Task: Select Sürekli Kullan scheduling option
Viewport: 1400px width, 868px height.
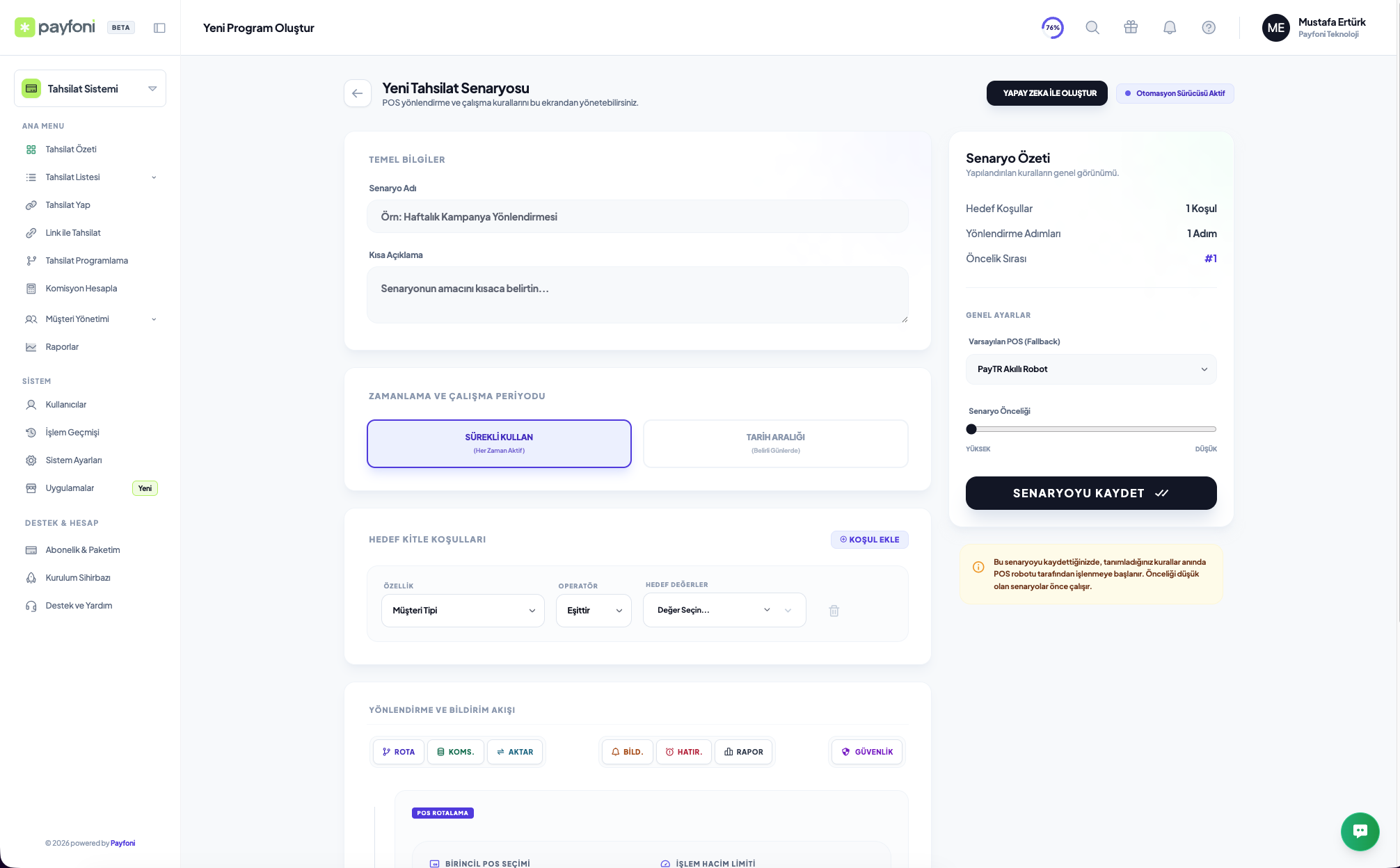Action: [x=499, y=443]
